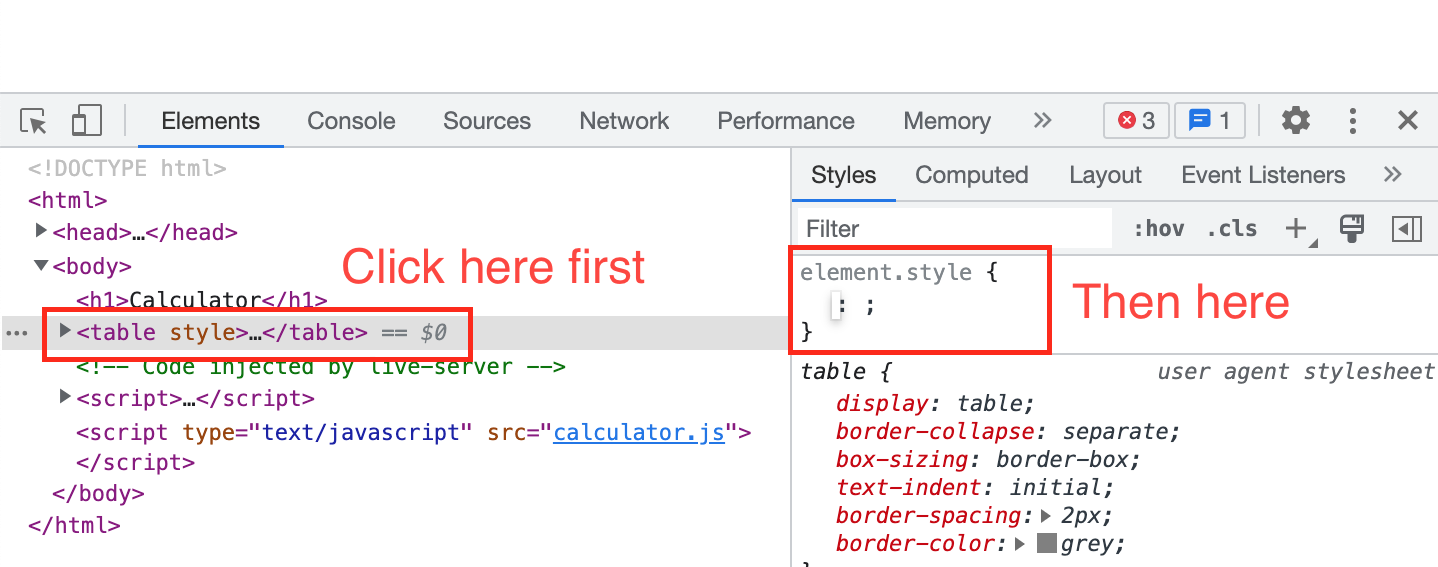Image resolution: width=1438 pixels, height=567 pixels.
Task: Close the DevTools panel
Action: (1408, 121)
